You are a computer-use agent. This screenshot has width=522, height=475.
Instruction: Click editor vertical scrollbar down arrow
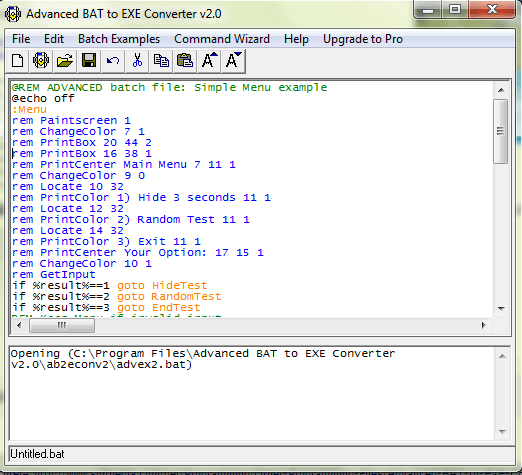[501, 309]
